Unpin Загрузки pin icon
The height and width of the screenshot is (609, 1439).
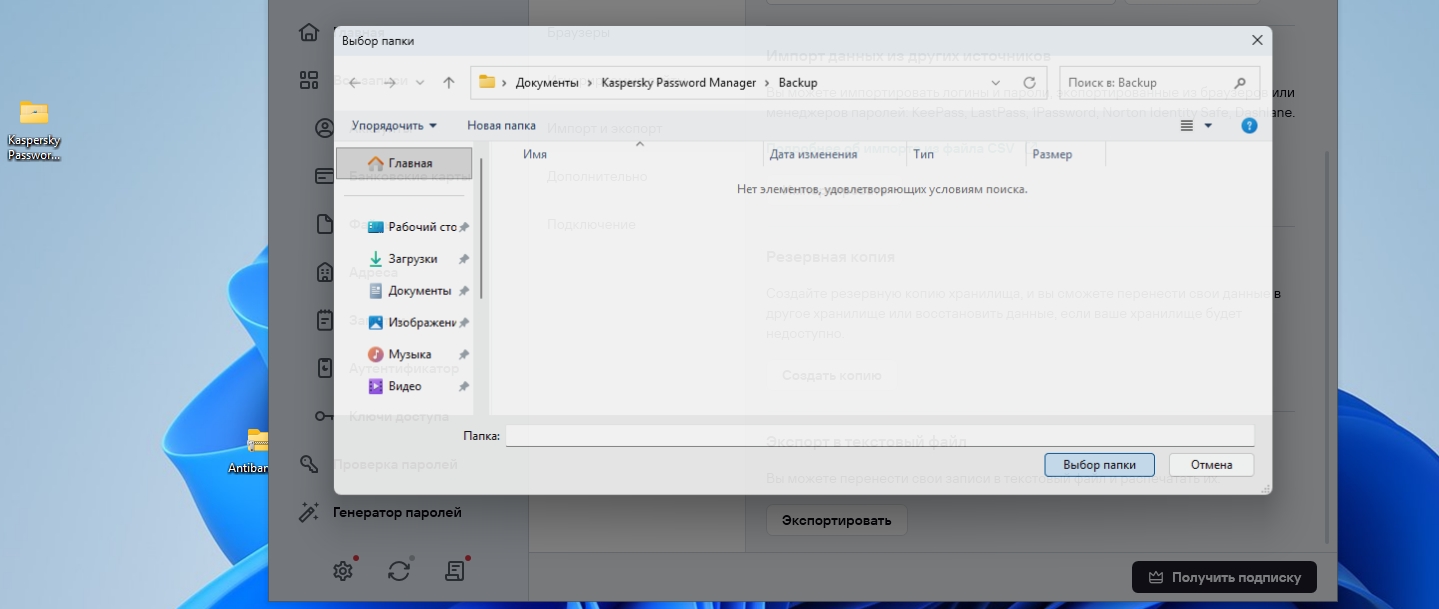[464, 259]
